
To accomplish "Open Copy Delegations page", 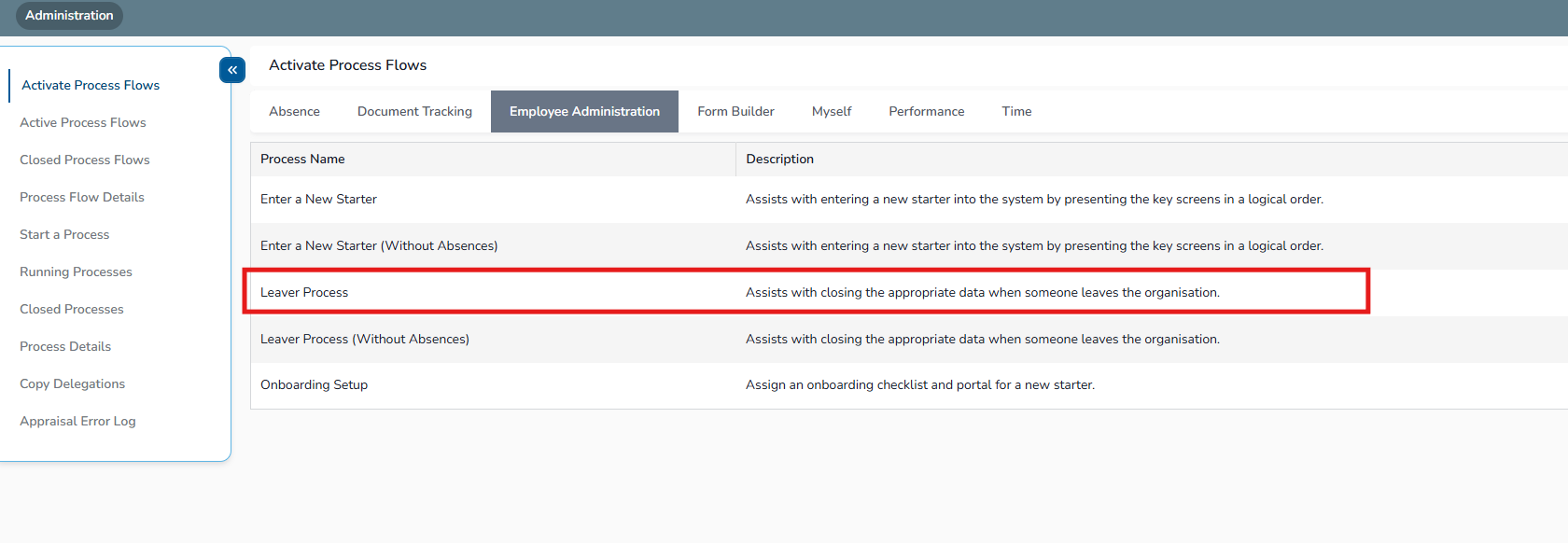I will [x=73, y=383].
